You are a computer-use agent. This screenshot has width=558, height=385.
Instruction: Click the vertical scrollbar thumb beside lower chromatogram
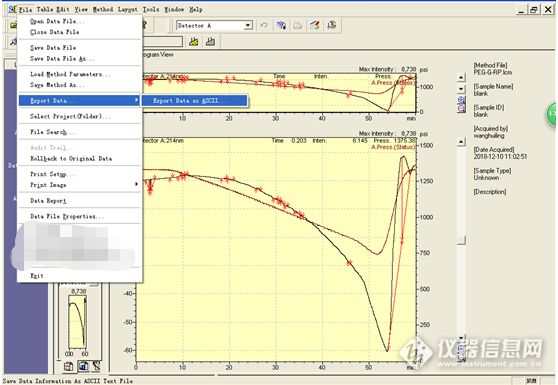pyautogui.click(x=461, y=241)
